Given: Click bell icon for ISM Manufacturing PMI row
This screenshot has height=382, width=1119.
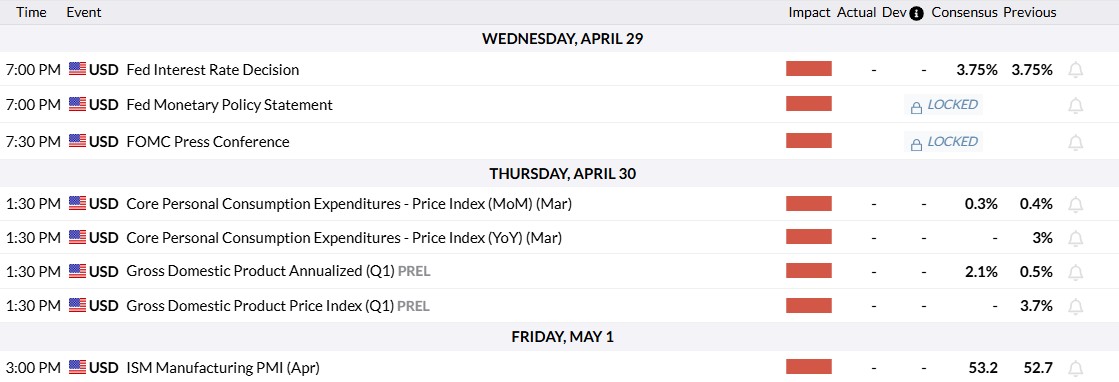Looking at the screenshot, I should point(1075,368).
